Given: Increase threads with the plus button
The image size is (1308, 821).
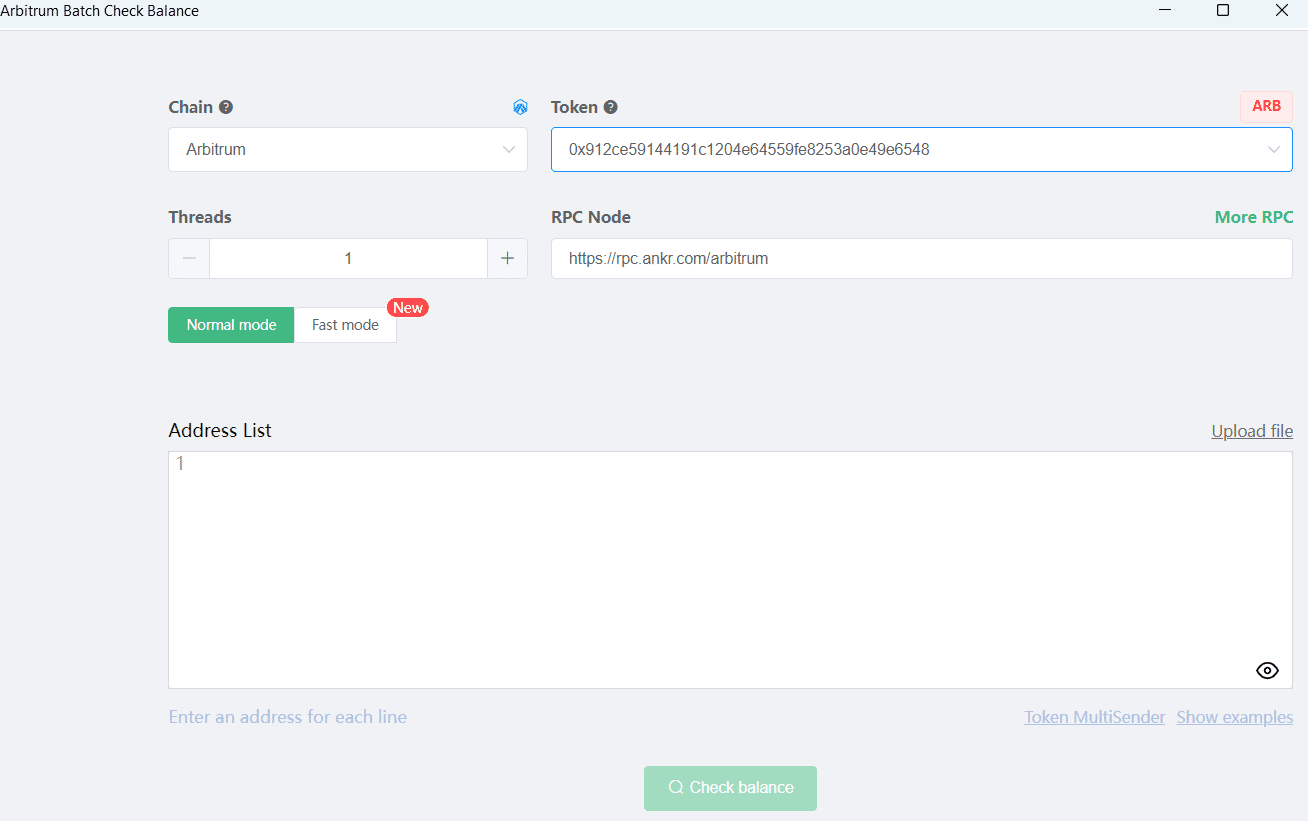Looking at the screenshot, I should 507,258.
